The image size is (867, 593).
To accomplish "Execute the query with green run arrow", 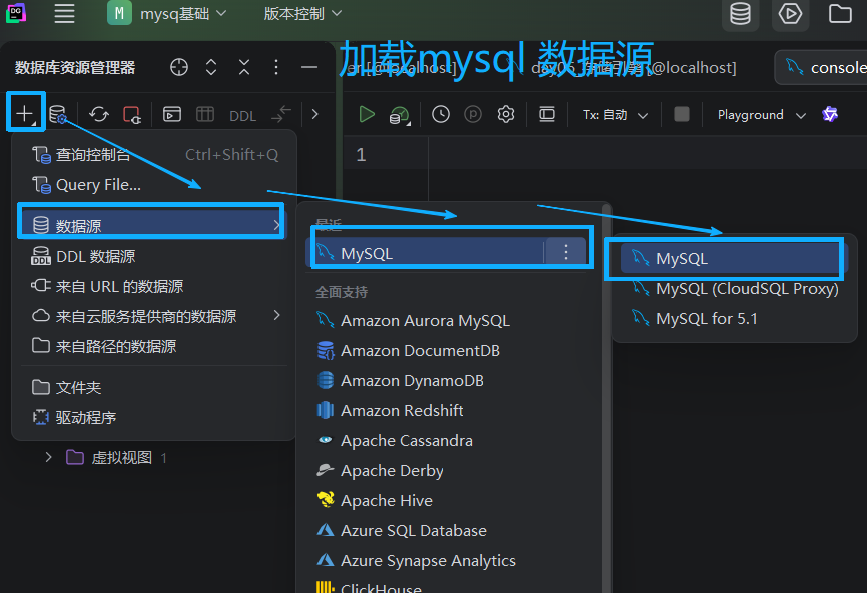I will pyautogui.click(x=367, y=114).
